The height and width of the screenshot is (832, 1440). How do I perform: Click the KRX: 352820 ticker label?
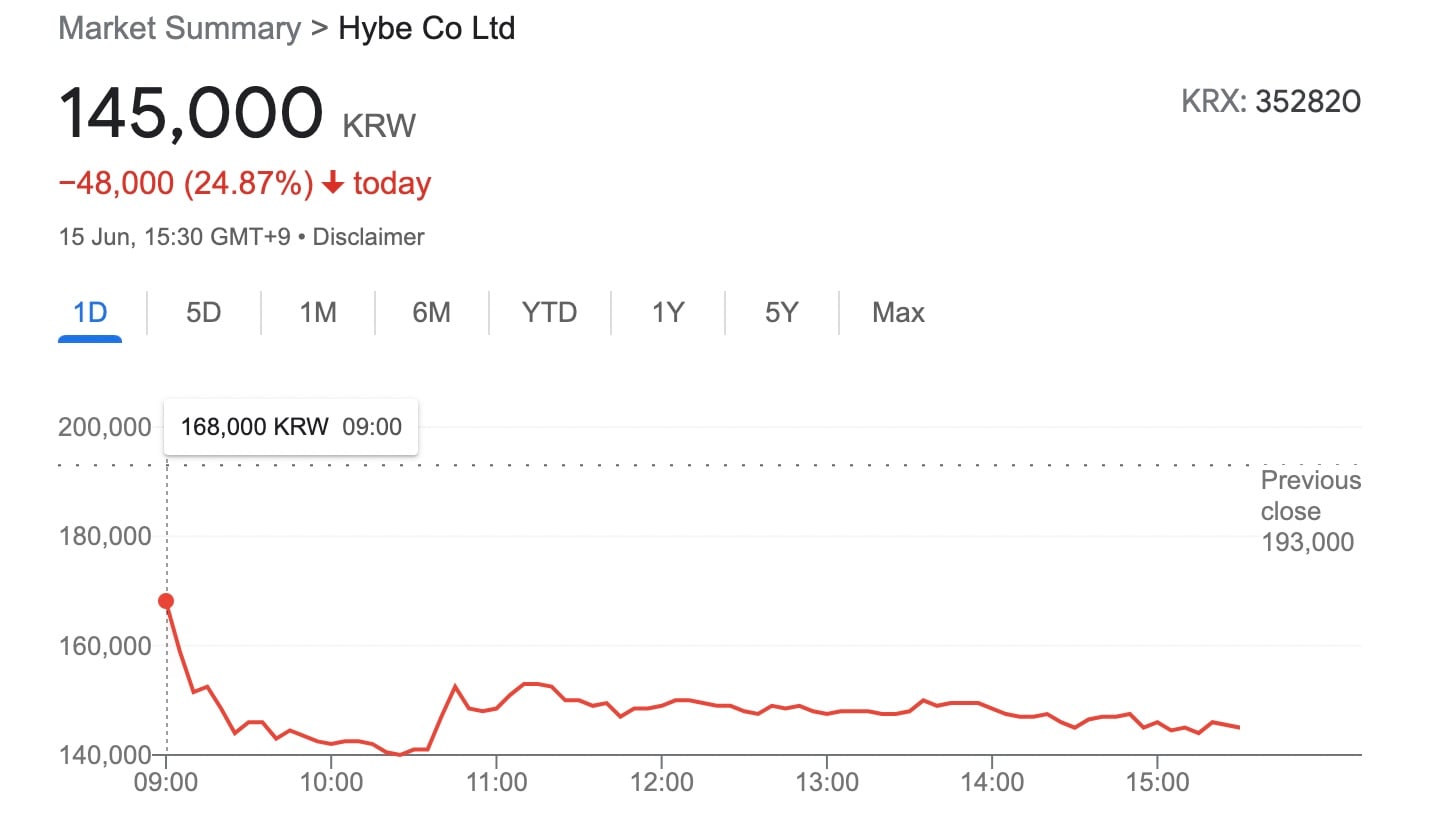click(1270, 102)
